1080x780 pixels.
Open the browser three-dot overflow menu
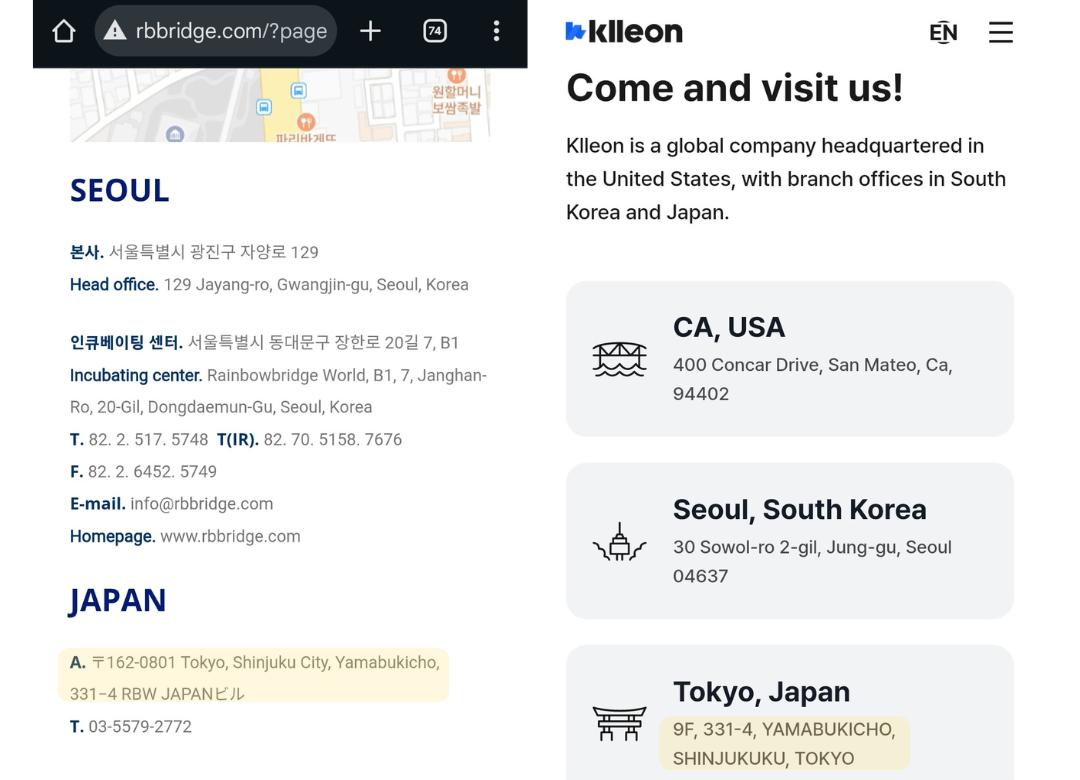496,32
